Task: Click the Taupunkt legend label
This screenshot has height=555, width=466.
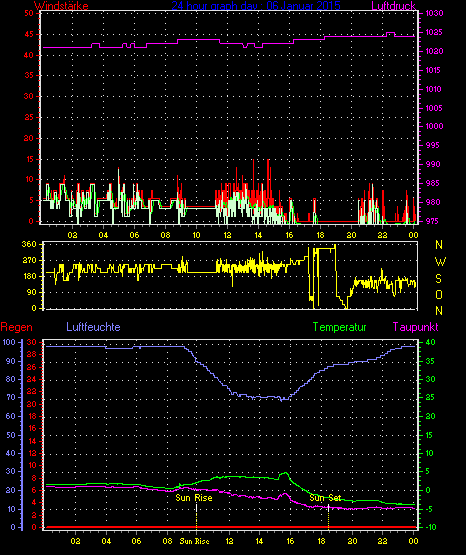Action: (x=415, y=327)
